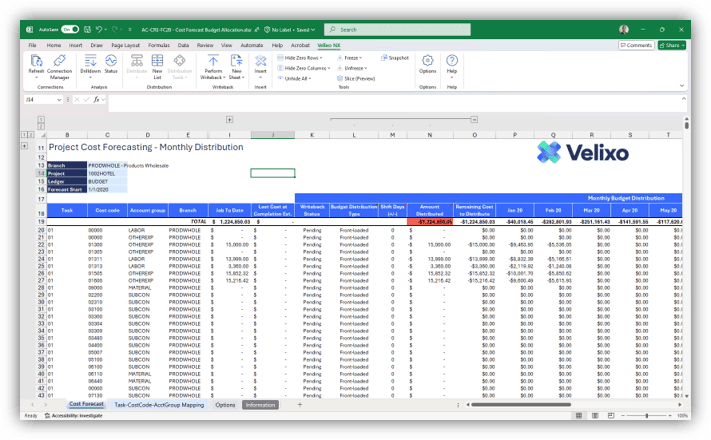Open the Hide Zero Columns dropdown
Image resolution: width=711 pixels, height=440 pixels.
[x=303, y=68]
